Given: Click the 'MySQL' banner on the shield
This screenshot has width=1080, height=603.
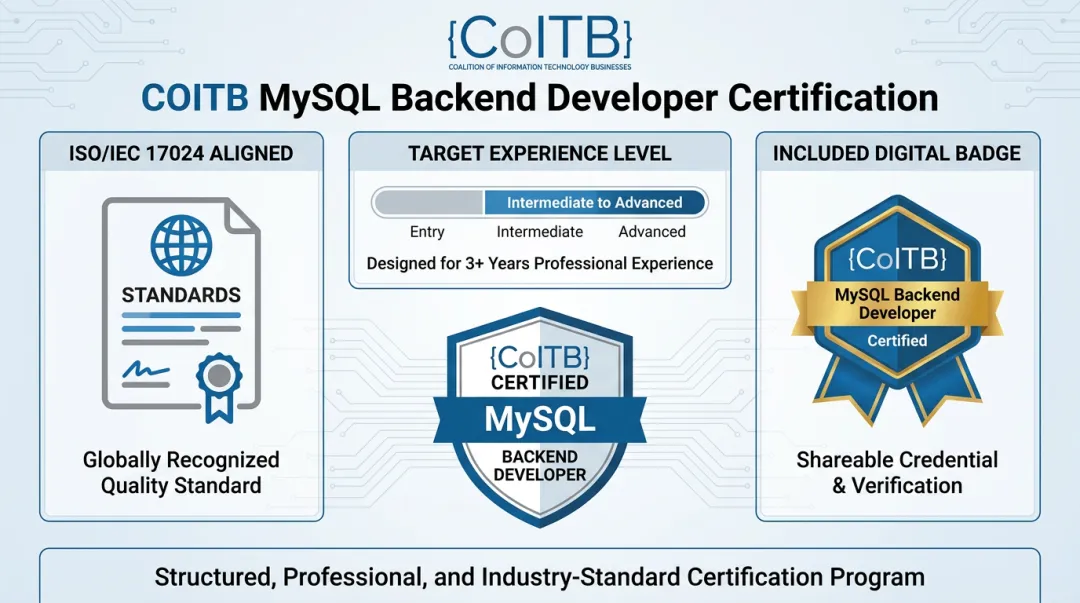Looking at the screenshot, I should [x=539, y=420].
